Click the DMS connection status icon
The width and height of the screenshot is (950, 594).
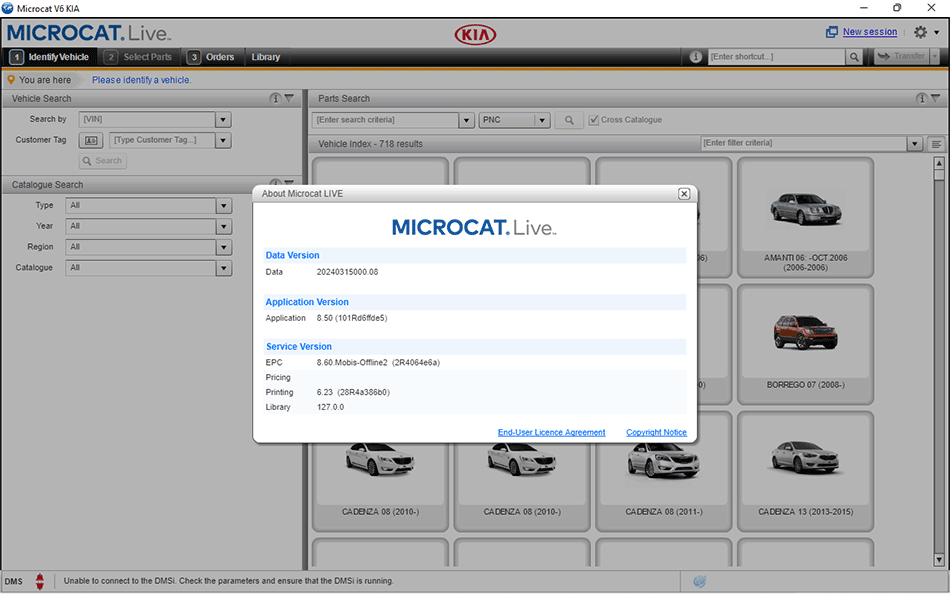39,581
